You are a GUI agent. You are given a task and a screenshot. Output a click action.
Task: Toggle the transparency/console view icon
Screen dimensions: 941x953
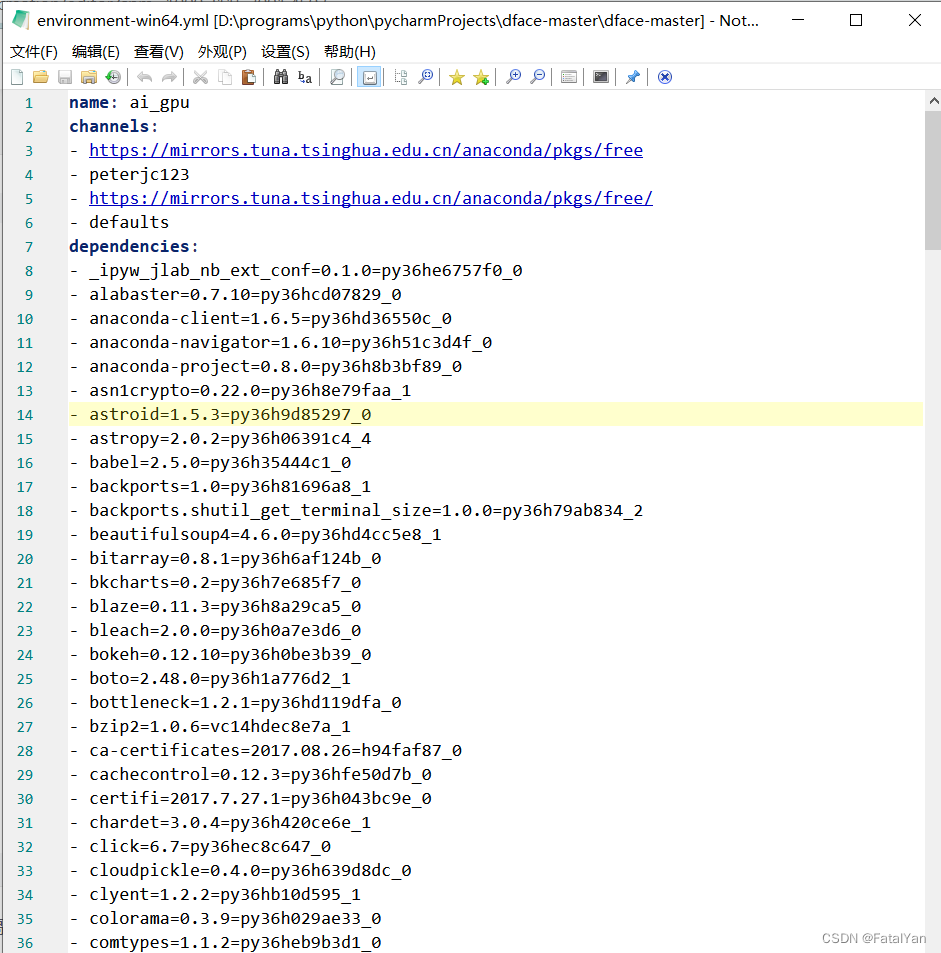coord(600,77)
